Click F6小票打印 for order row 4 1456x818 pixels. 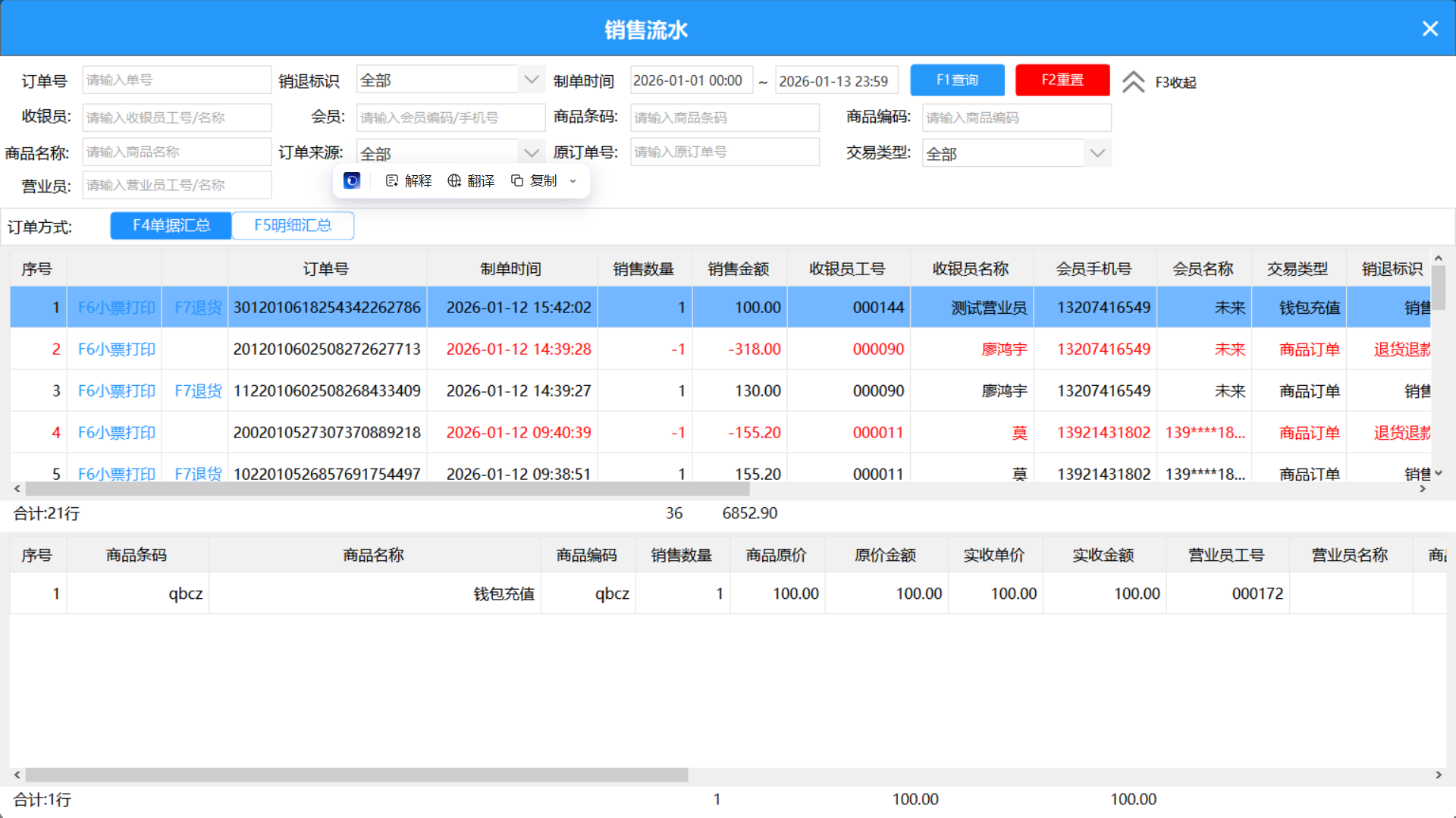pos(116,433)
